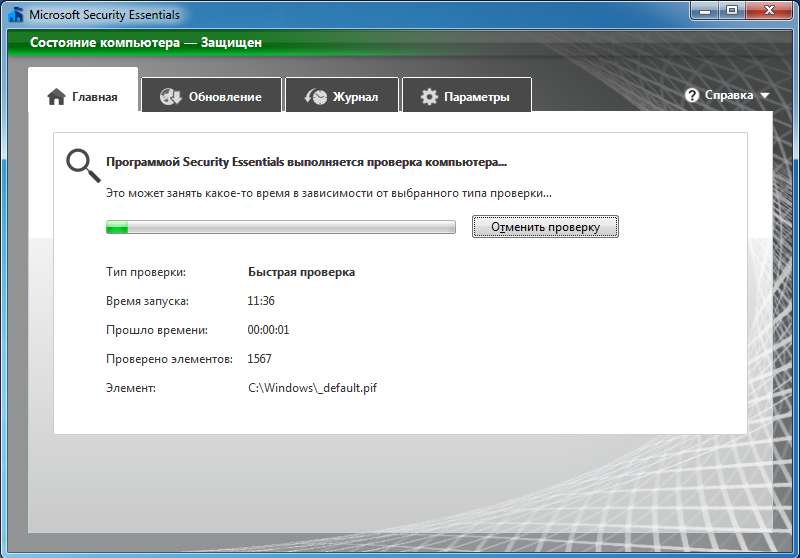Select the Быстрая проверка scan type text
This screenshot has width=800, height=558.
(301, 272)
